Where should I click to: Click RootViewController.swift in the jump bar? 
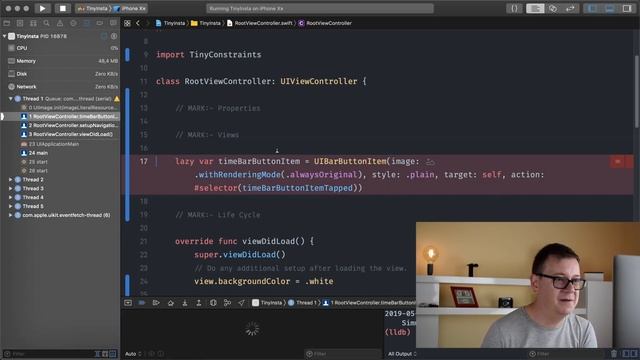260,23
